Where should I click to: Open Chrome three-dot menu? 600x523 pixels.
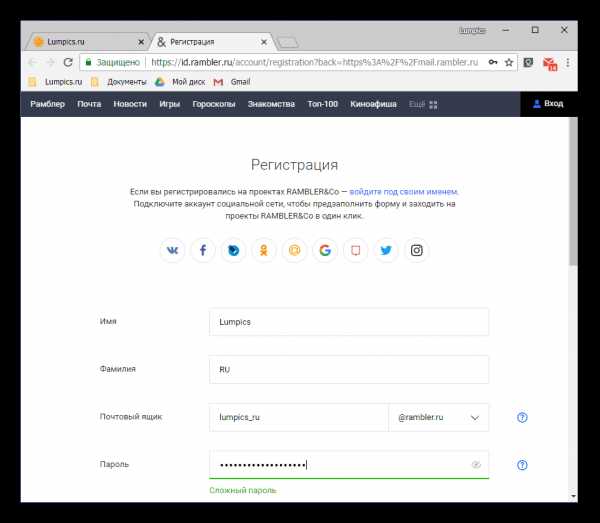point(568,63)
